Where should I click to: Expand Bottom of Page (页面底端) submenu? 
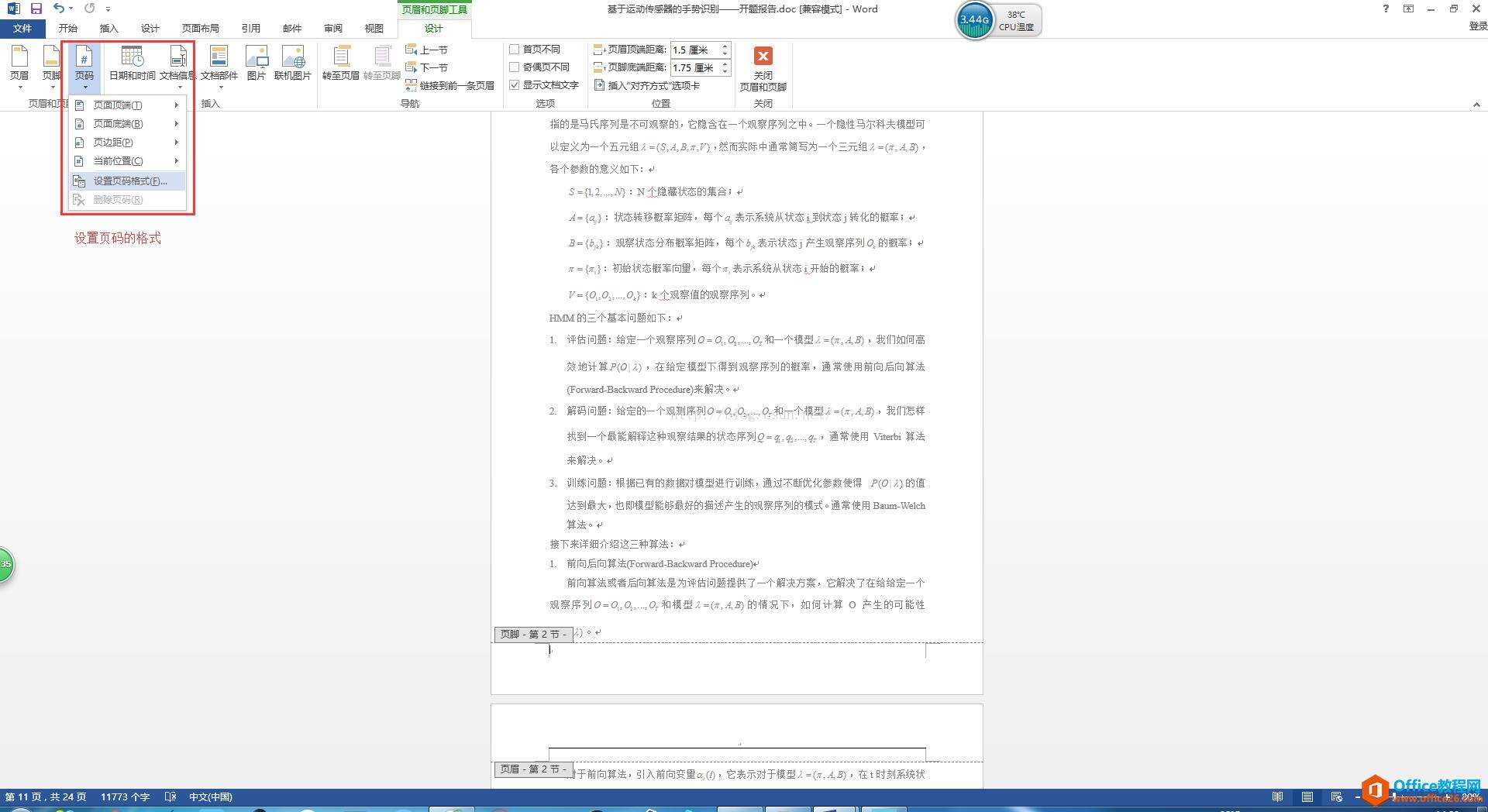click(128, 123)
